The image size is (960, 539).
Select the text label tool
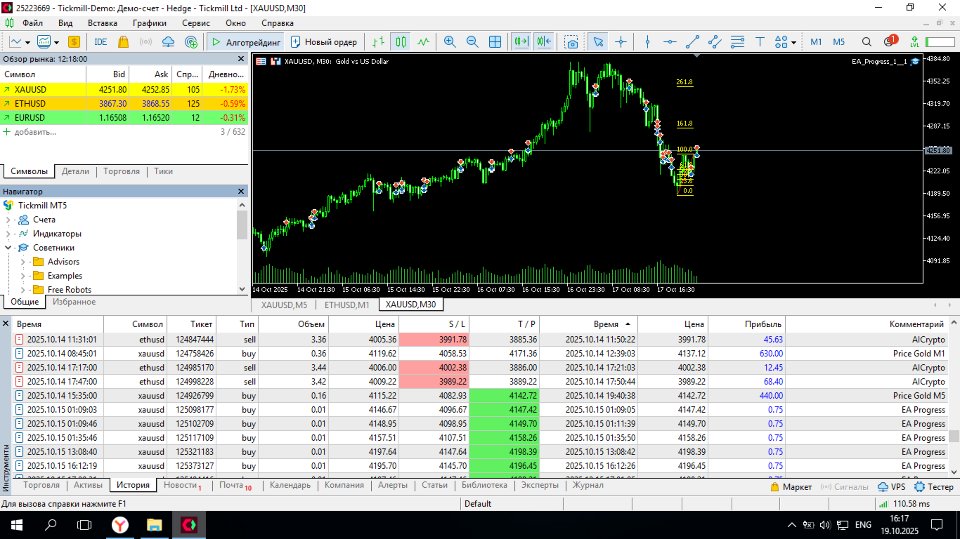point(760,42)
